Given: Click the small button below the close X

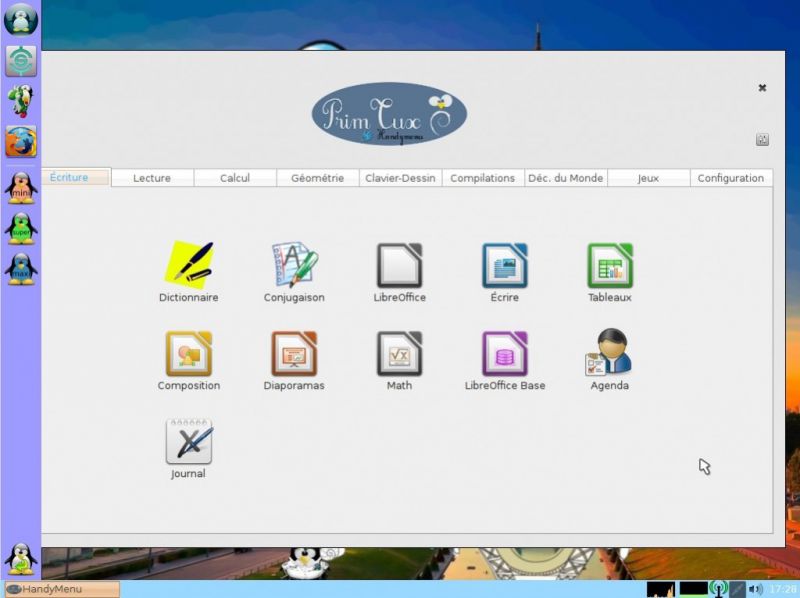Looking at the screenshot, I should coord(762,139).
